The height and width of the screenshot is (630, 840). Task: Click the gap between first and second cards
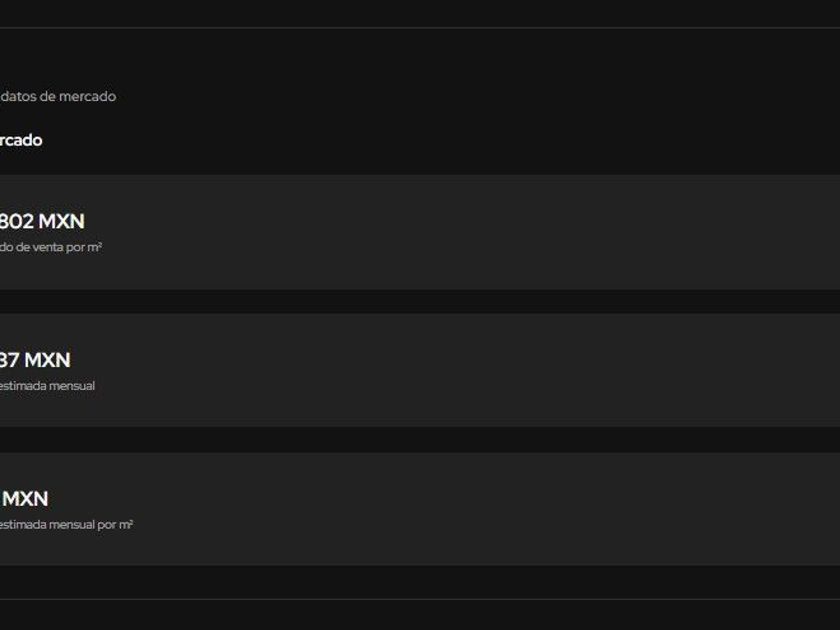coord(420,302)
